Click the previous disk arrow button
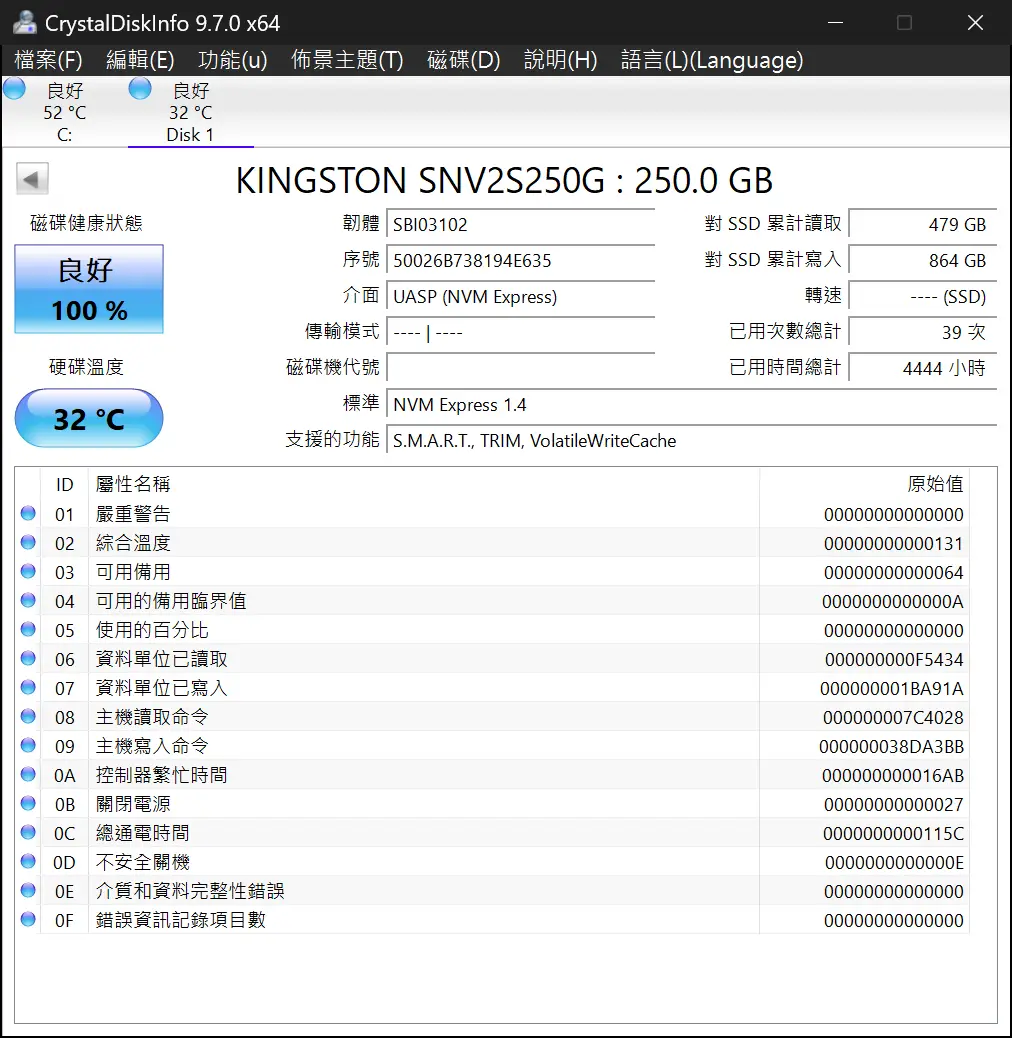The width and height of the screenshot is (1012, 1038). tap(32, 179)
